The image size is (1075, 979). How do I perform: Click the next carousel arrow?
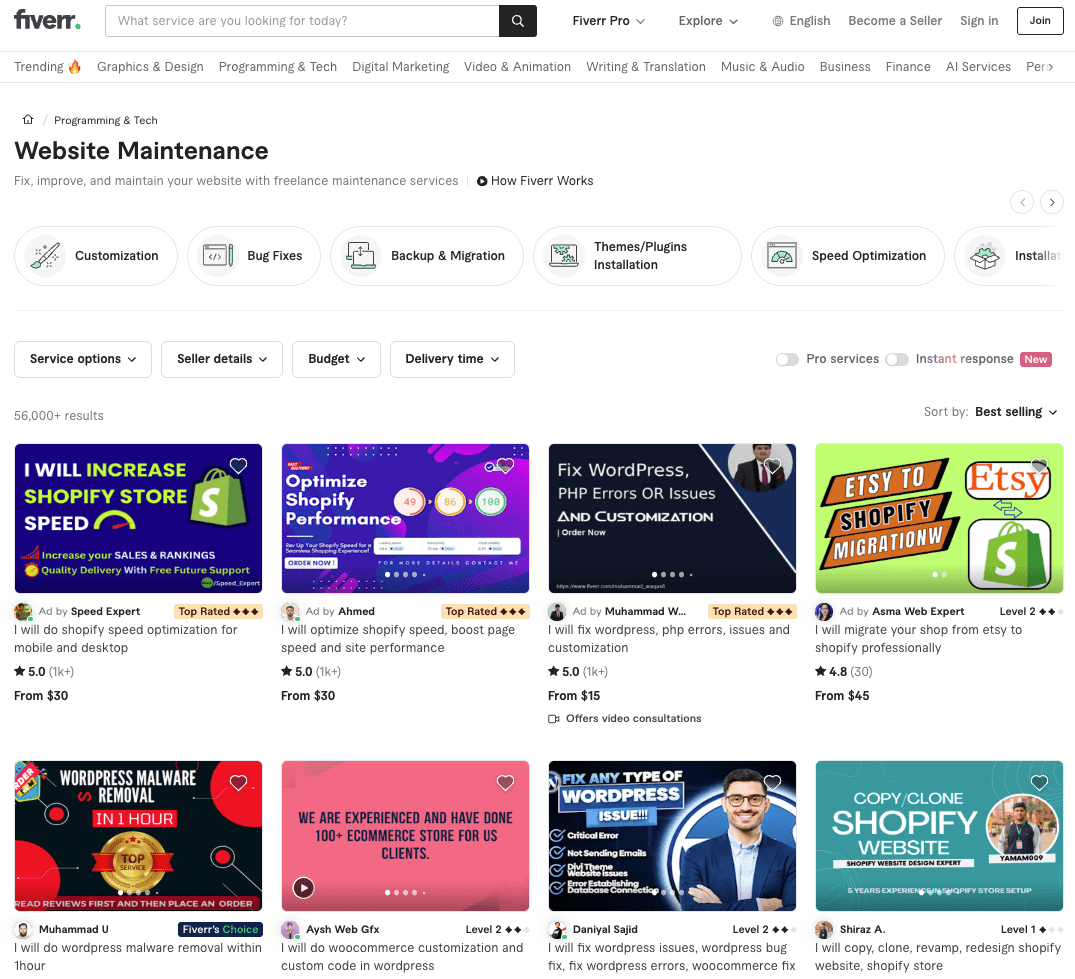click(1052, 202)
